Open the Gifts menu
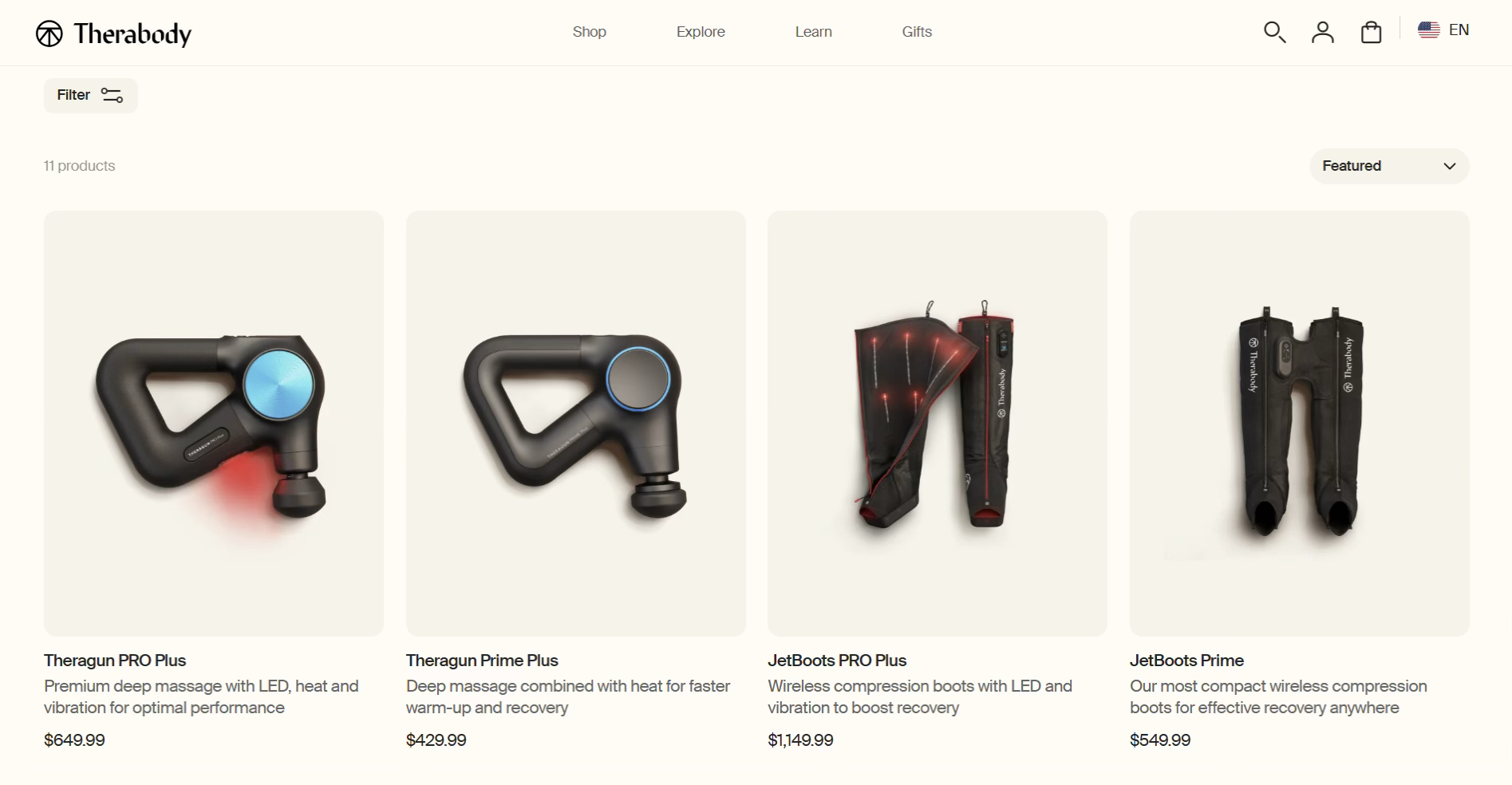The width and height of the screenshot is (1512, 785). click(x=917, y=32)
